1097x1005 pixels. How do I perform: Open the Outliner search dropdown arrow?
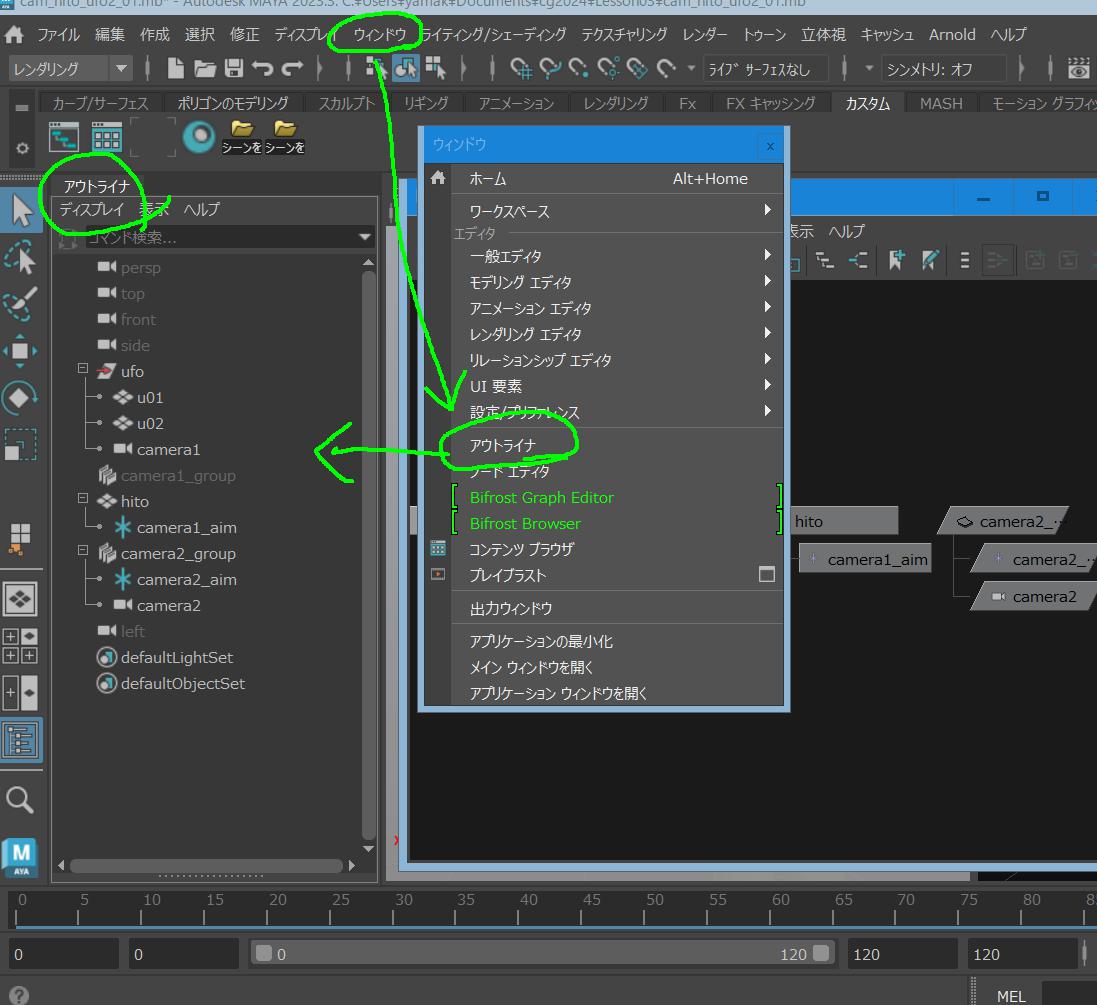coord(365,237)
